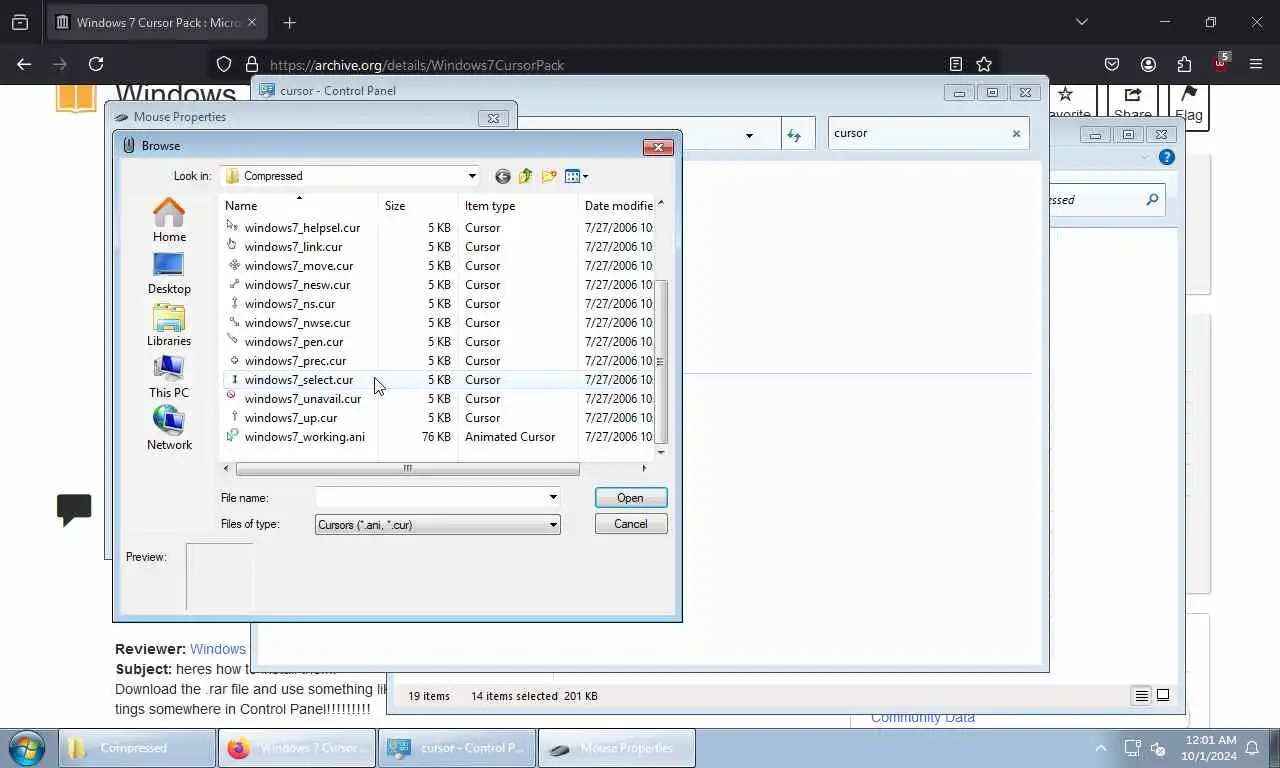Open a new Firefox tab

click(x=289, y=22)
